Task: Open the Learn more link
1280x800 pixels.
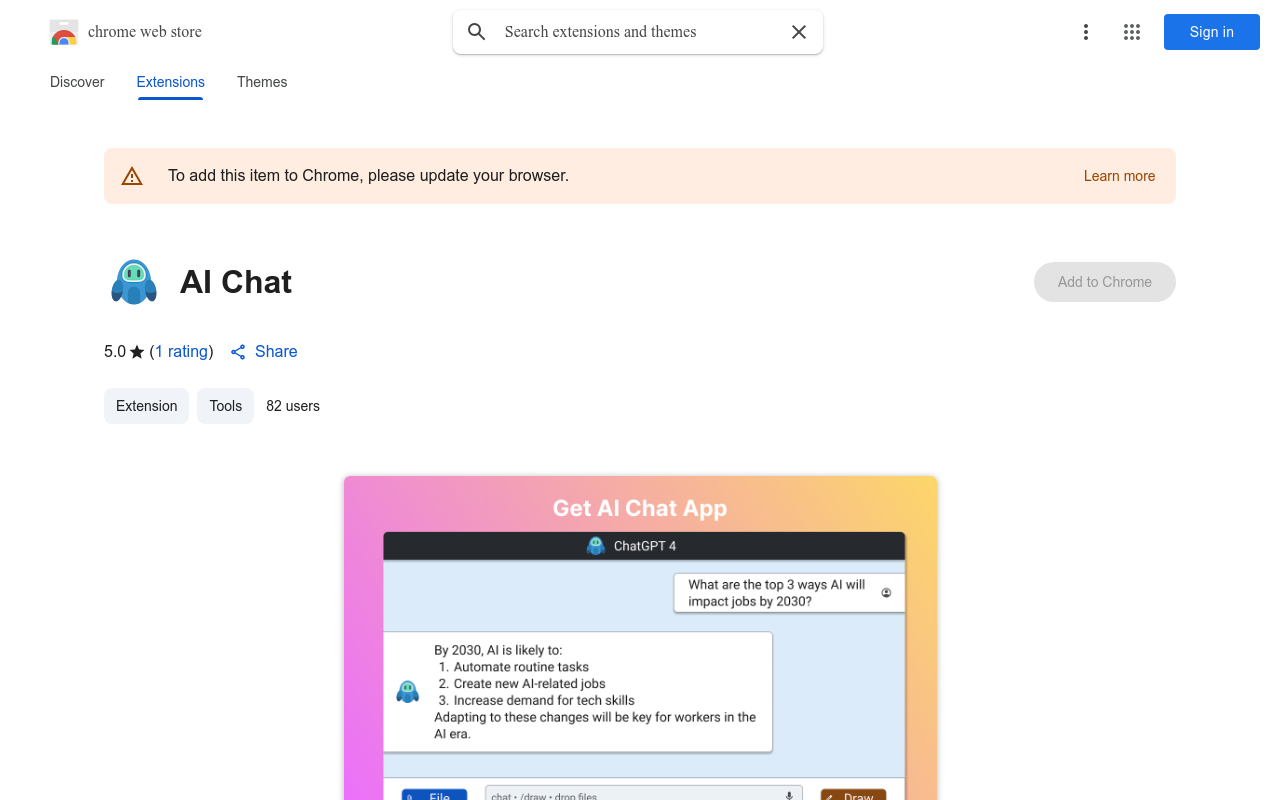Action: coord(1119,176)
